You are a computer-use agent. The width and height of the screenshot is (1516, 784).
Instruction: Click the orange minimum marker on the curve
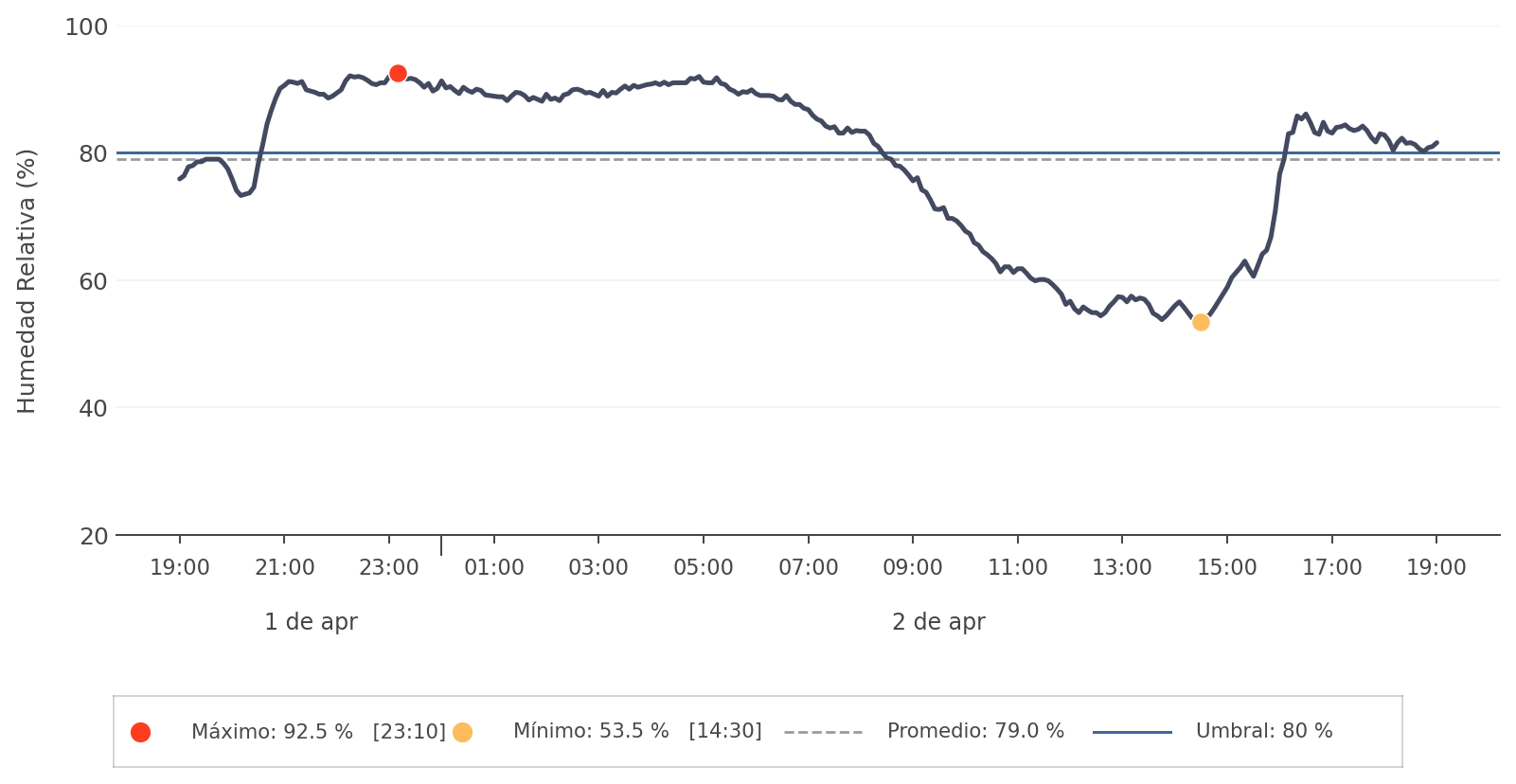click(1201, 323)
